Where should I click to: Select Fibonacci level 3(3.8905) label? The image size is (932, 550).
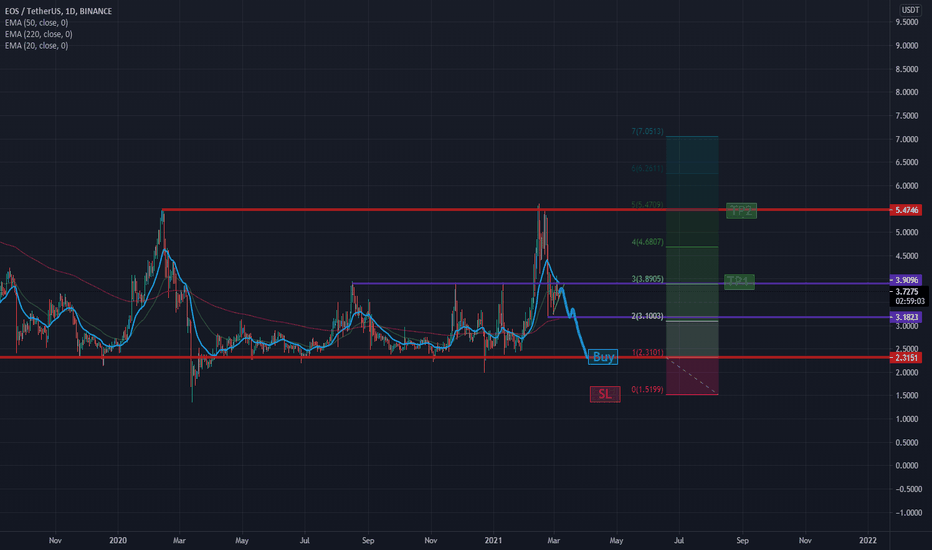click(647, 279)
